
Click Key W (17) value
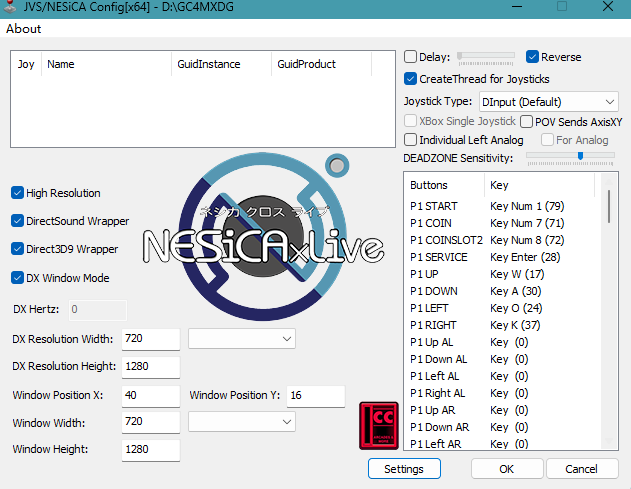pyautogui.click(x=517, y=274)
